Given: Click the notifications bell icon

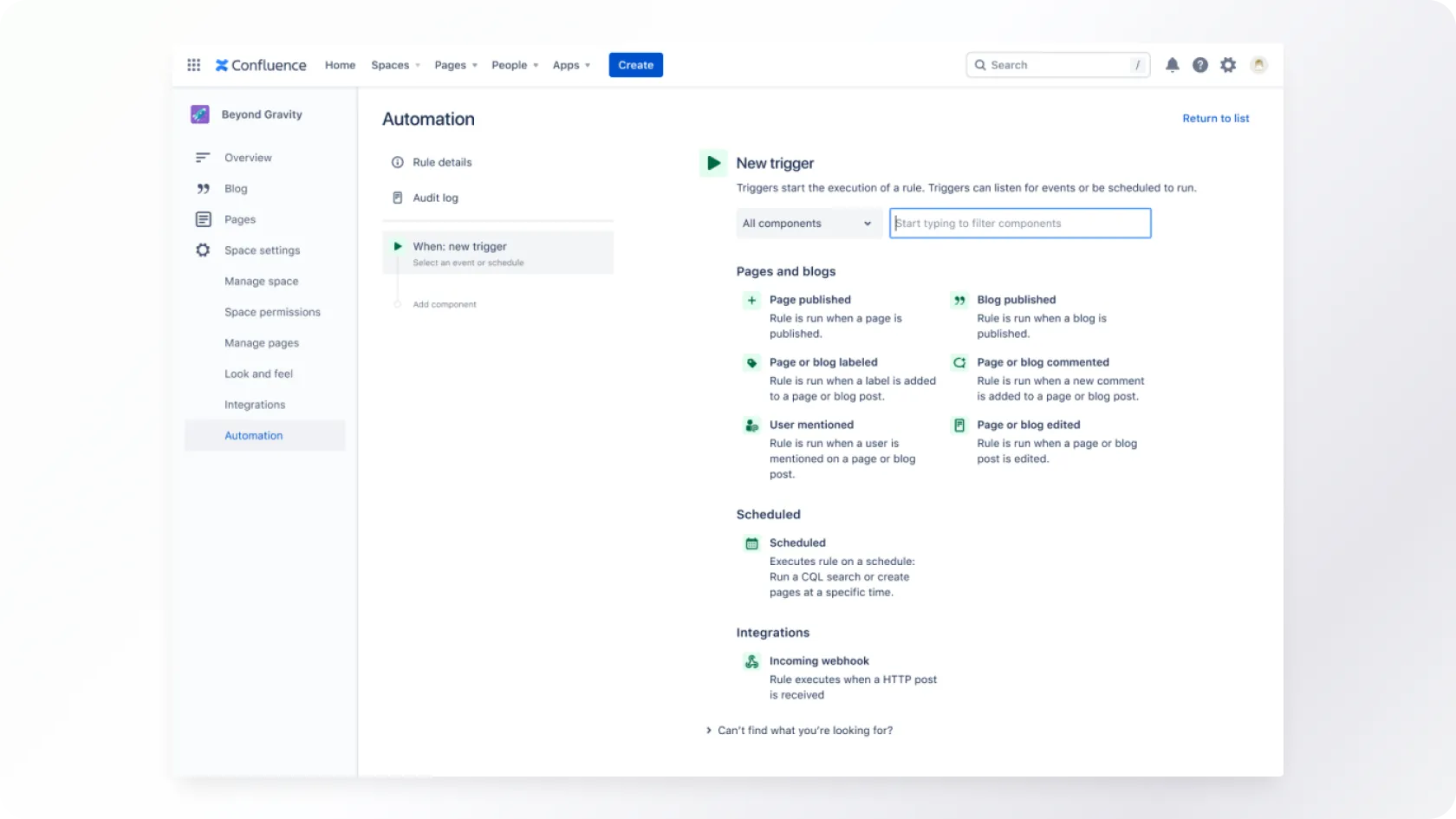Looking at the screenshot, I should point(1172,65).
